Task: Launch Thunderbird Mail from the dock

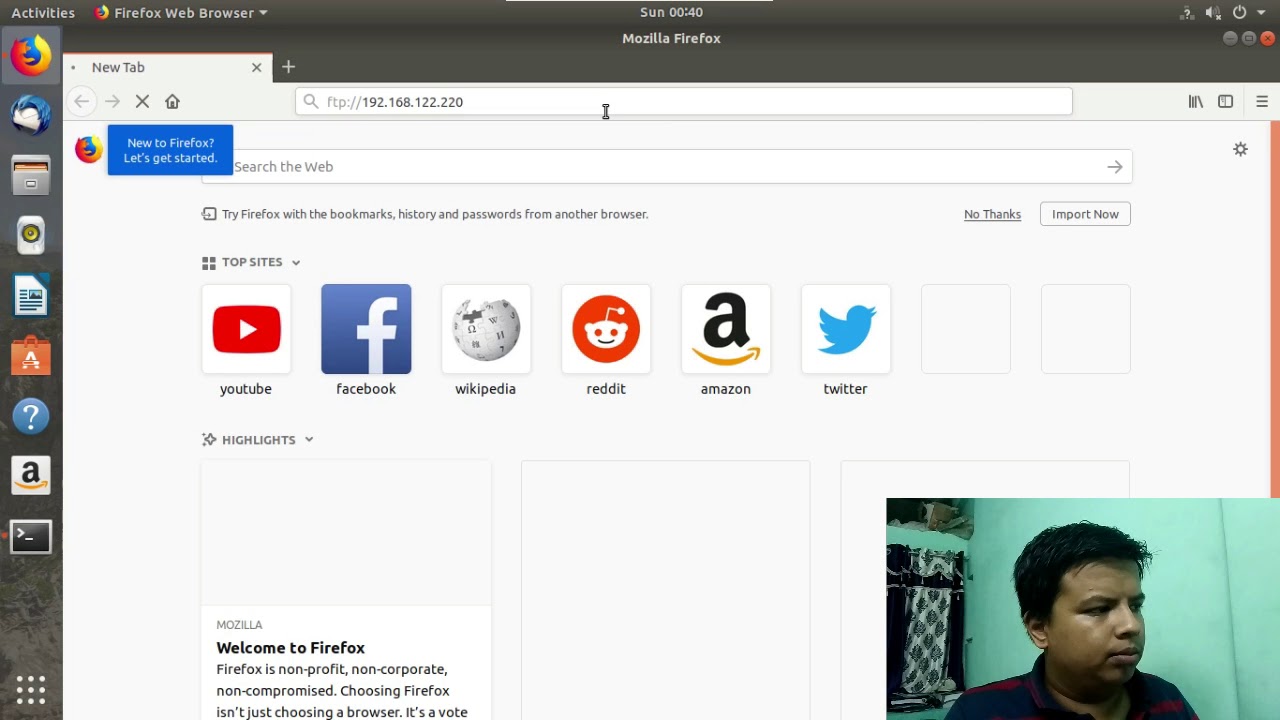Action: coord(31,115)
